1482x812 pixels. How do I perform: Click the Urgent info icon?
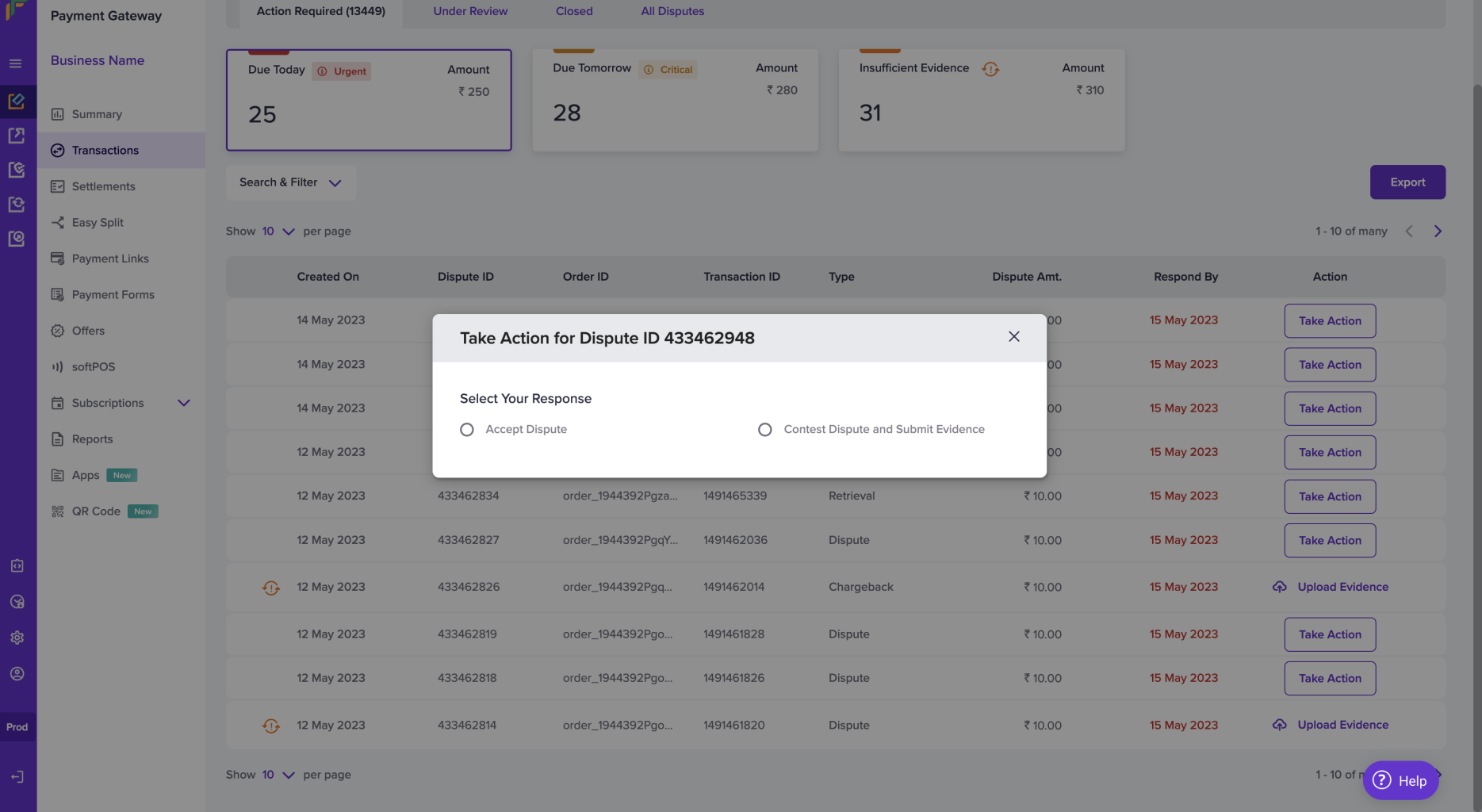(x=322, y=71)
